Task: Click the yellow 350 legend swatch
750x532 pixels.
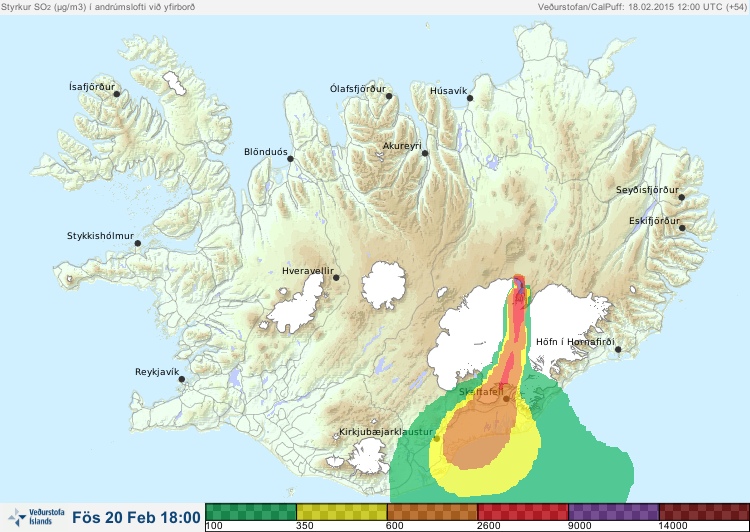Action: (x=342, y=512)
